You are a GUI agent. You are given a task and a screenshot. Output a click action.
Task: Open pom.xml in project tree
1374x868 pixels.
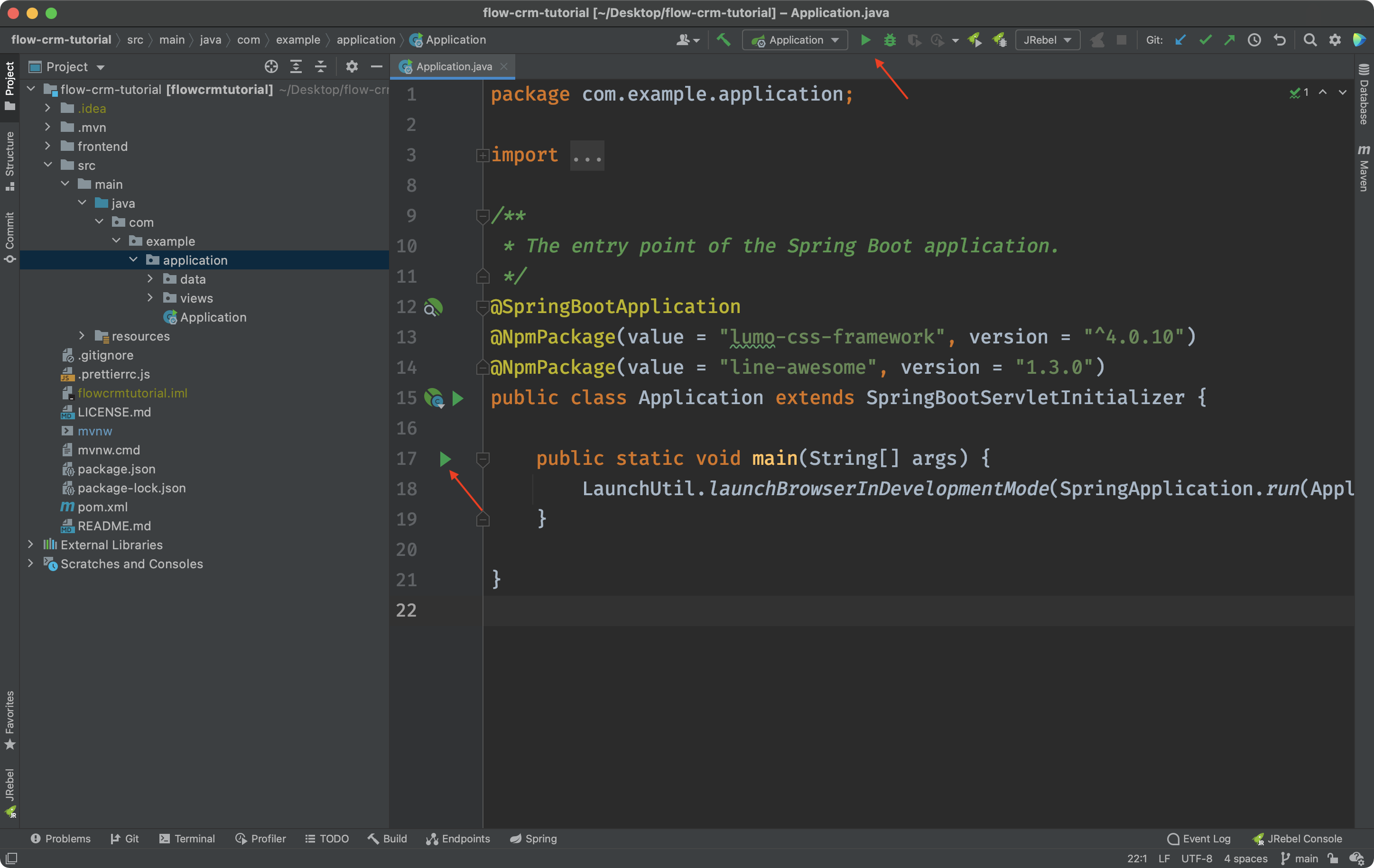[x=102, y=507]
